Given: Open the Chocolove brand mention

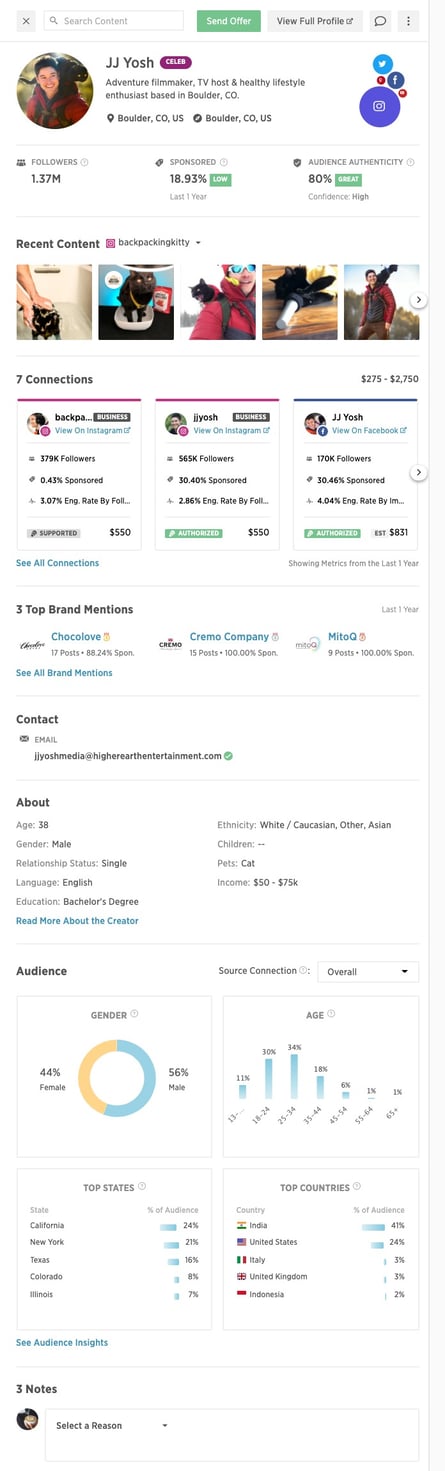Looking at the screenshot, I should click(x=75, y=636).
